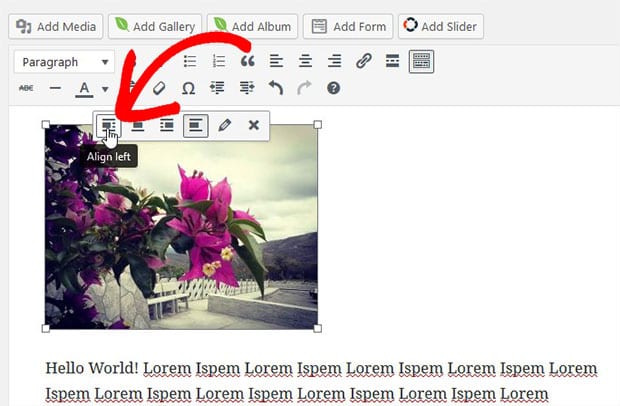Screen dimensions: 620x406
Task: Select no alignment for the image
Action: pyautogui.click(x=196, y=126)
